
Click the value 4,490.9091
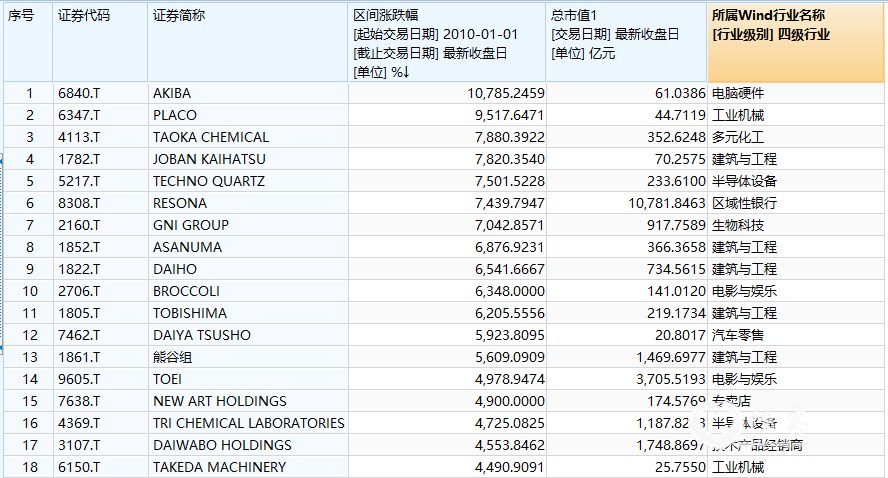tap(510, 468)
